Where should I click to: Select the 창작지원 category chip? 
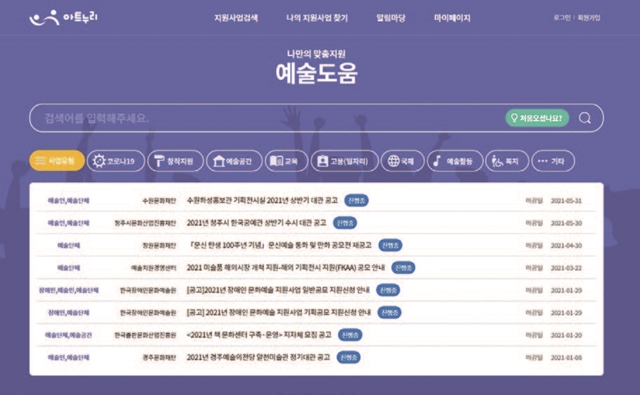coord(175,161)
